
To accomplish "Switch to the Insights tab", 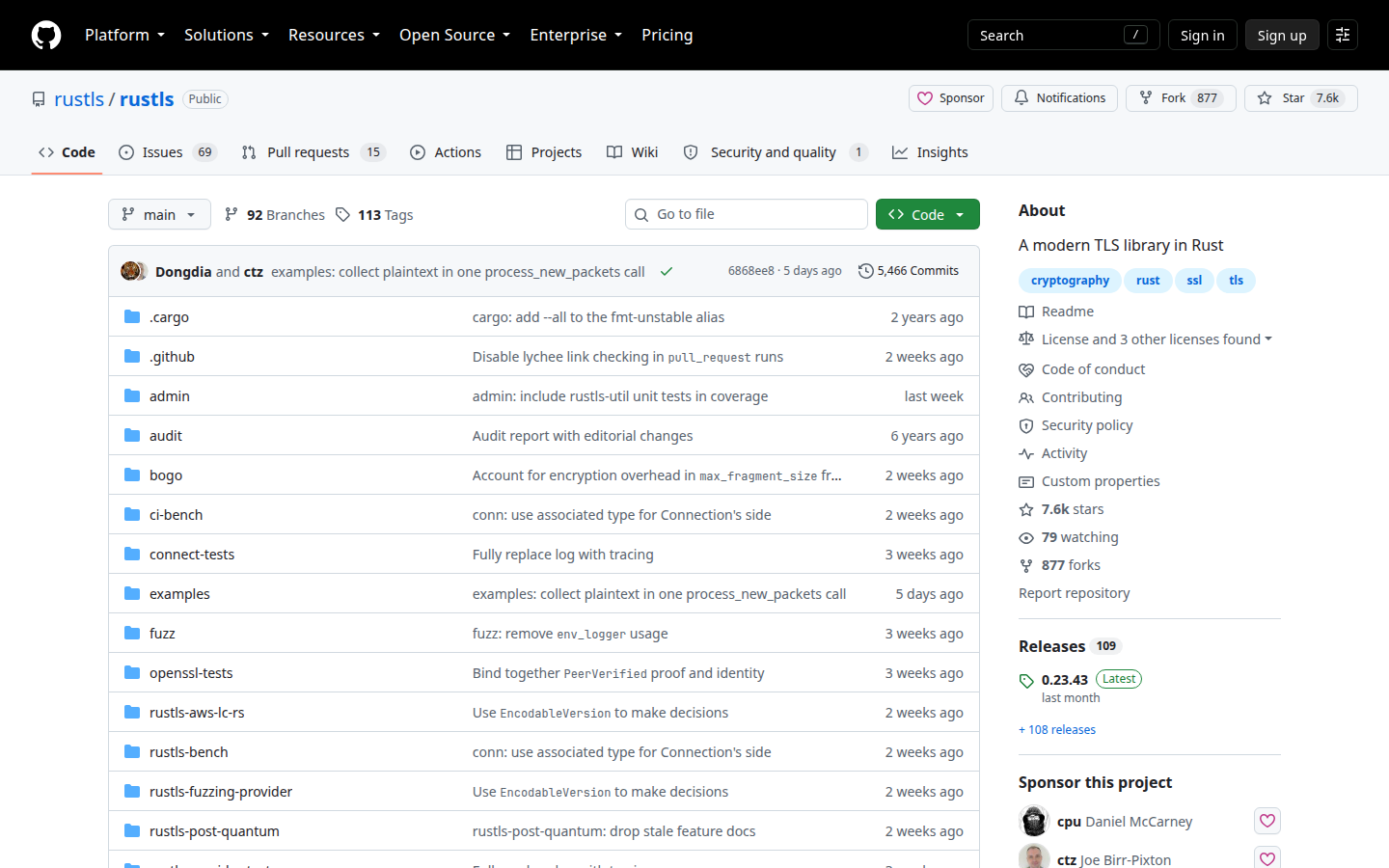I will pos(930,152).
